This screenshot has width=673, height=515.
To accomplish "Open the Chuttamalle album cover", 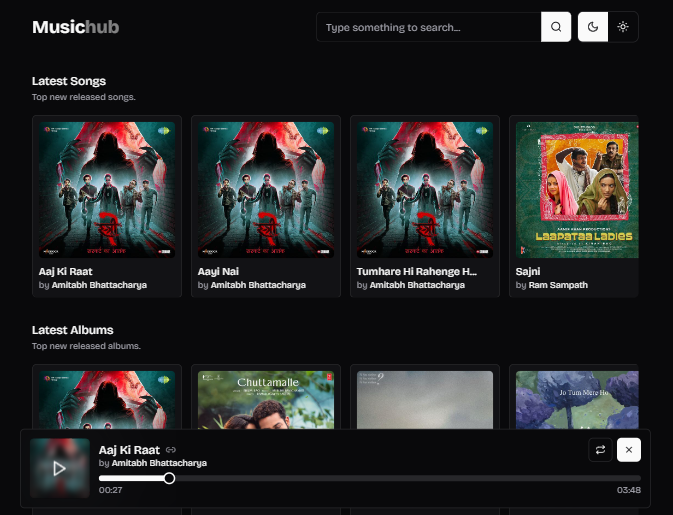I will [266, 400].
